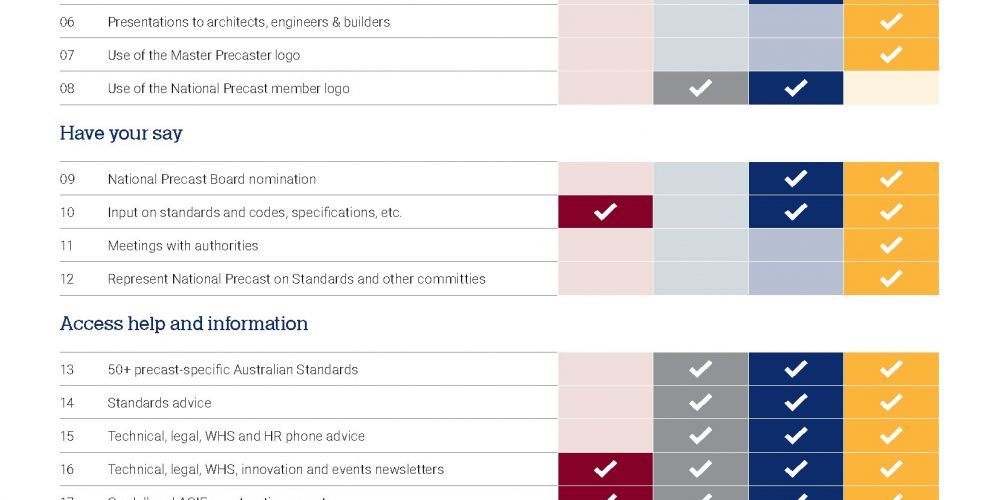Viewport: 1000px width, 500px height.
Task: Click grey checkmark for National Precast member logo
Action: click(x=700, y=88)
